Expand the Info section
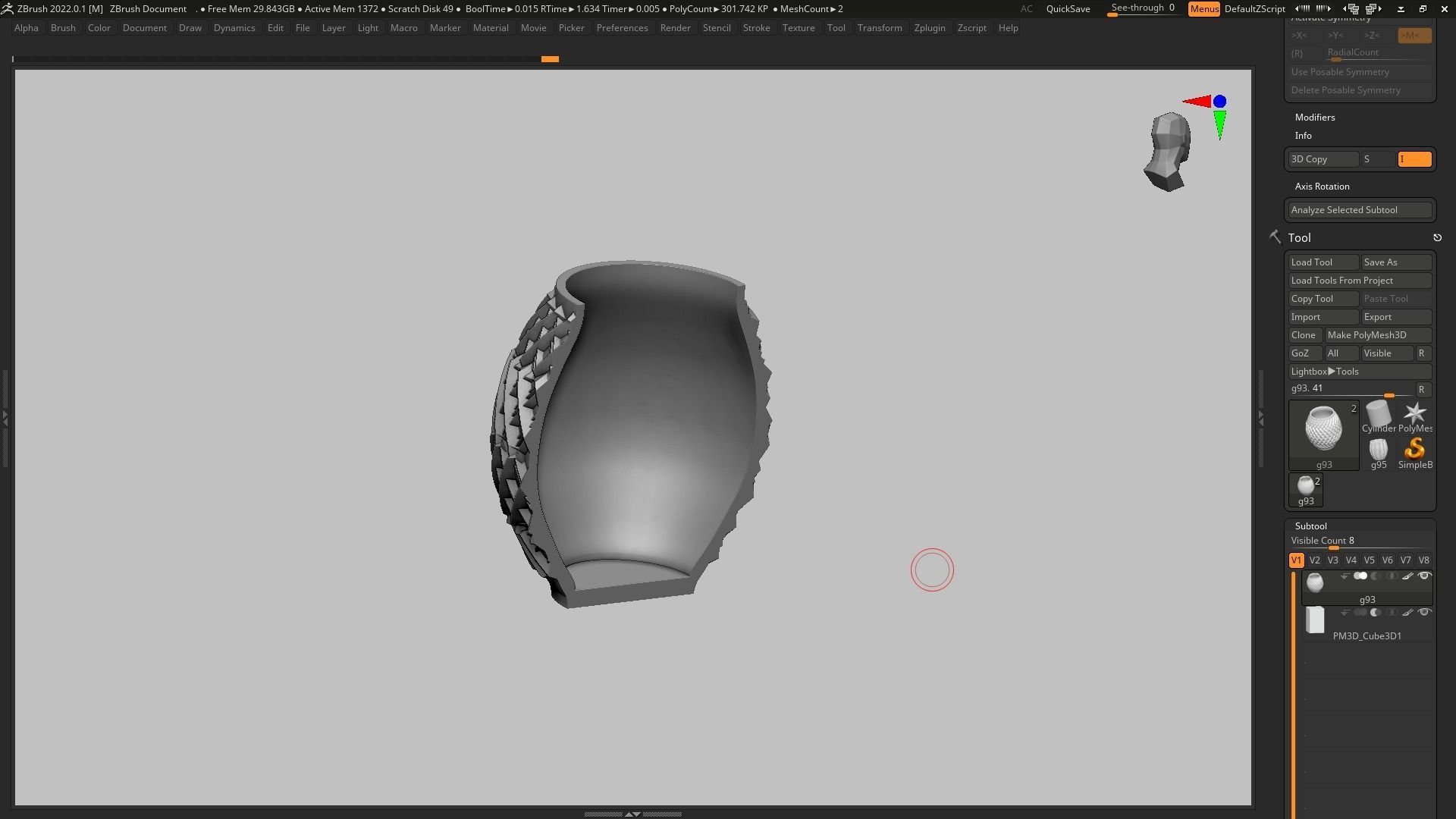This screenshot has height=819, width=1456. click(1303, 135)
